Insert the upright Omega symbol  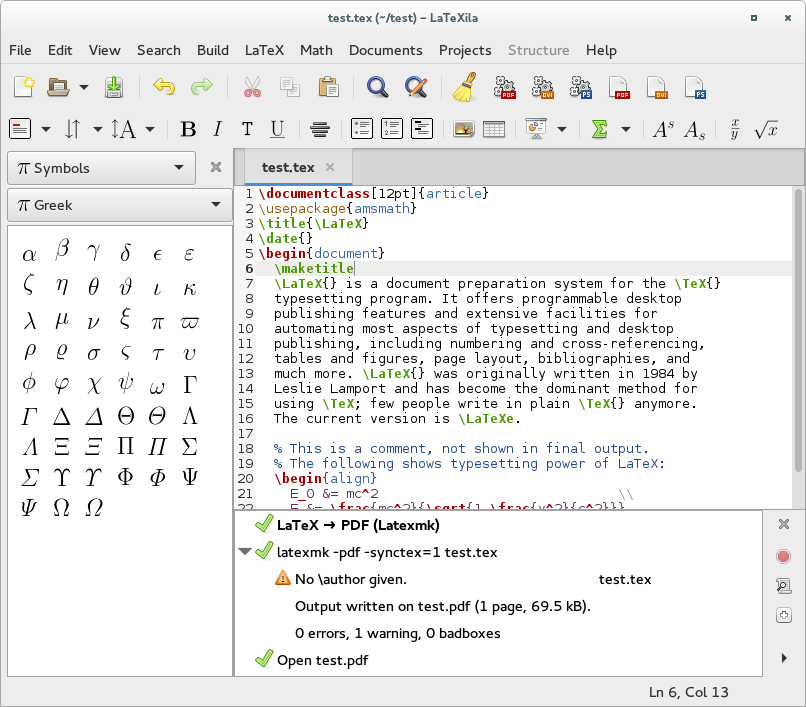(61, 507)
